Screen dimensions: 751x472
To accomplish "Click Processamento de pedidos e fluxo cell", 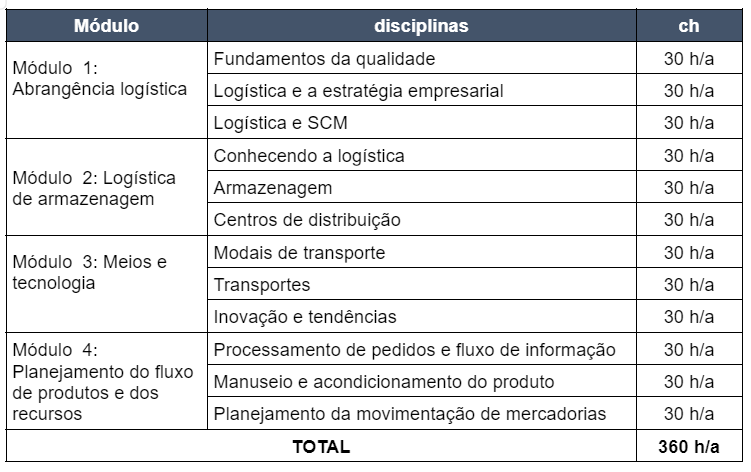I will pyautogui.click(x=421, y=349).
